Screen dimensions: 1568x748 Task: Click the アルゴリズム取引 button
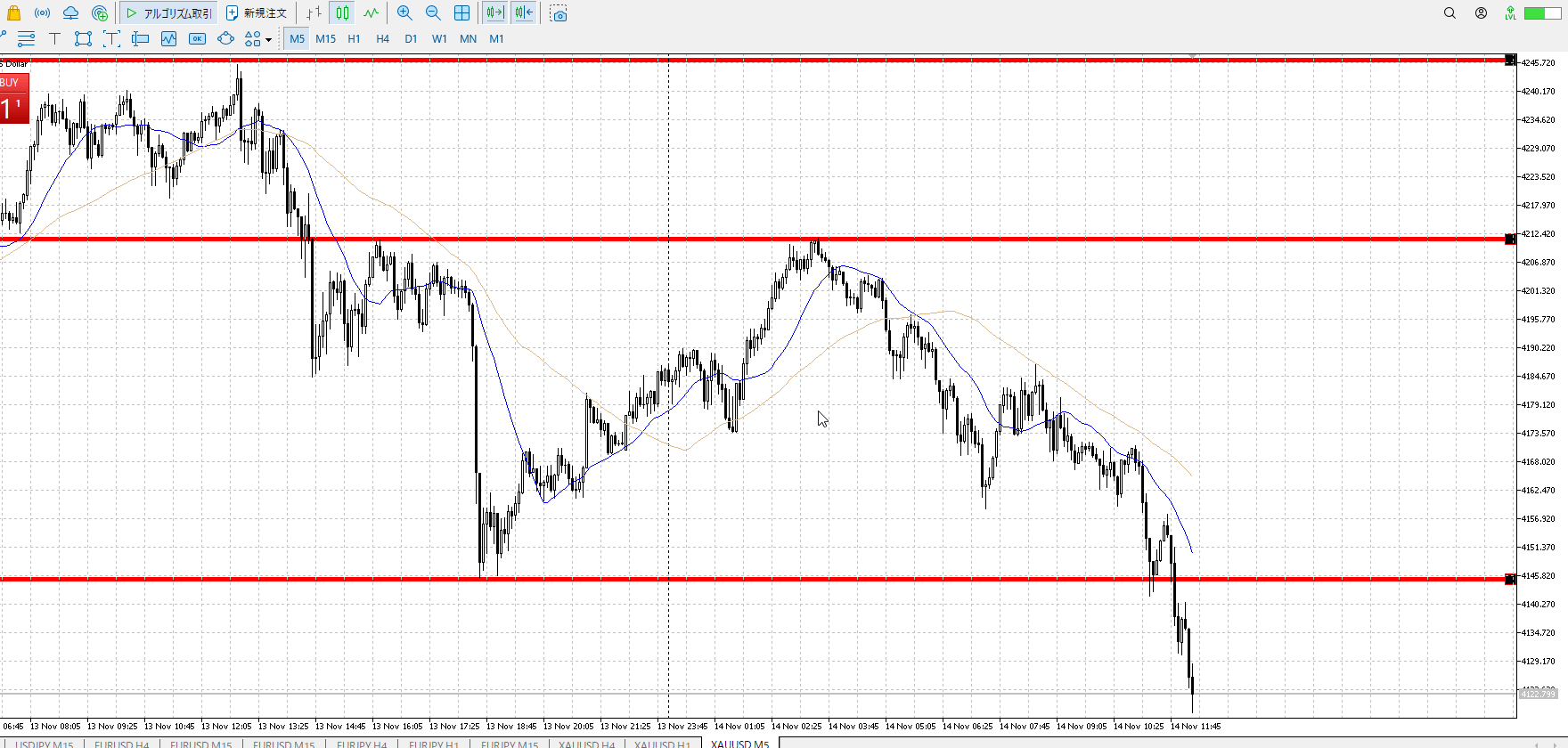click(169, 13)
